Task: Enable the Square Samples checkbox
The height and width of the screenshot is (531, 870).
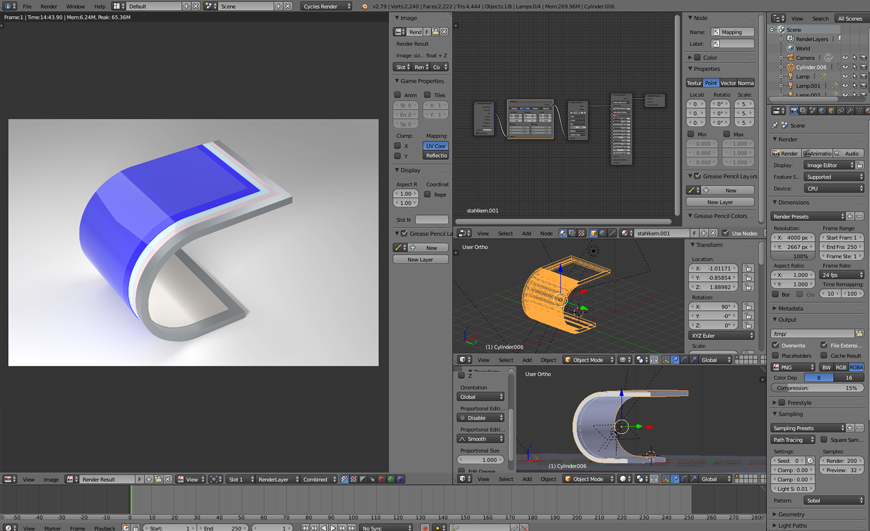Action: 824,439
